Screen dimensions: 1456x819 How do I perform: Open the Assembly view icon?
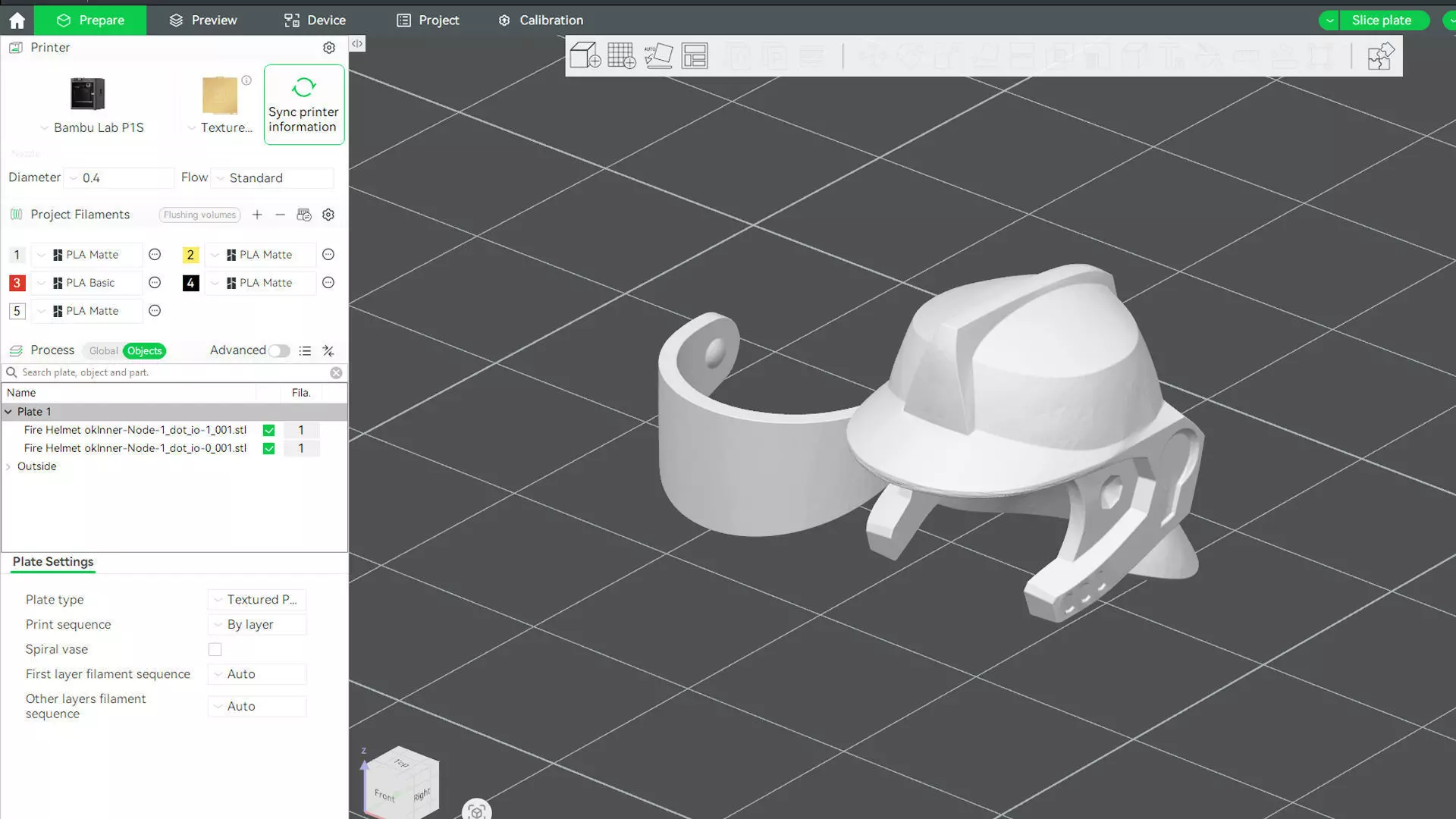[x=1380, y=55]
